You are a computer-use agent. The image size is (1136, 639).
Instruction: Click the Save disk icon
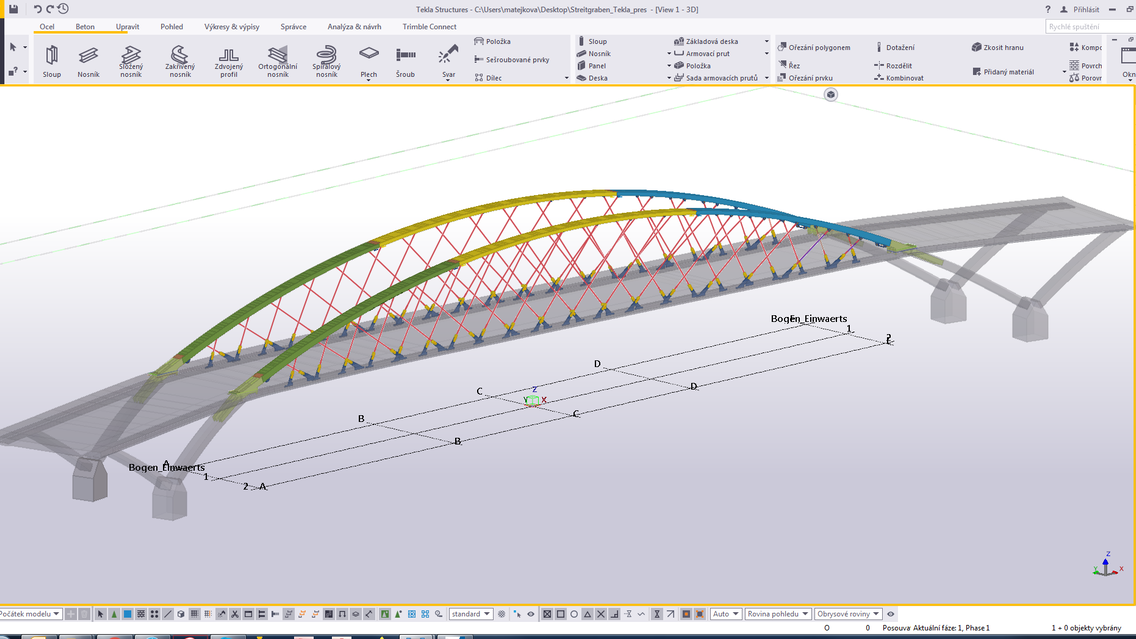[x=13, y=9]
